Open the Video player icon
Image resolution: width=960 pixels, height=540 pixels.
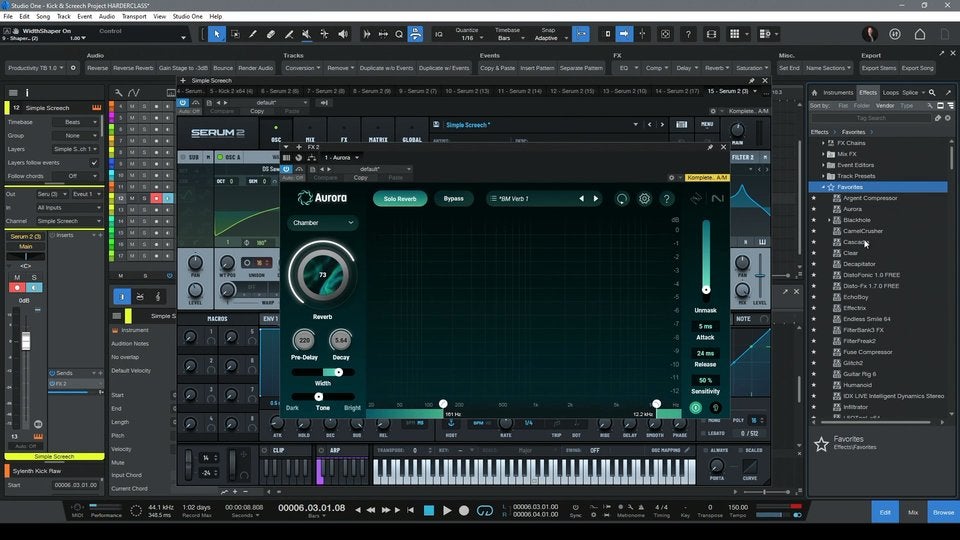711,34
